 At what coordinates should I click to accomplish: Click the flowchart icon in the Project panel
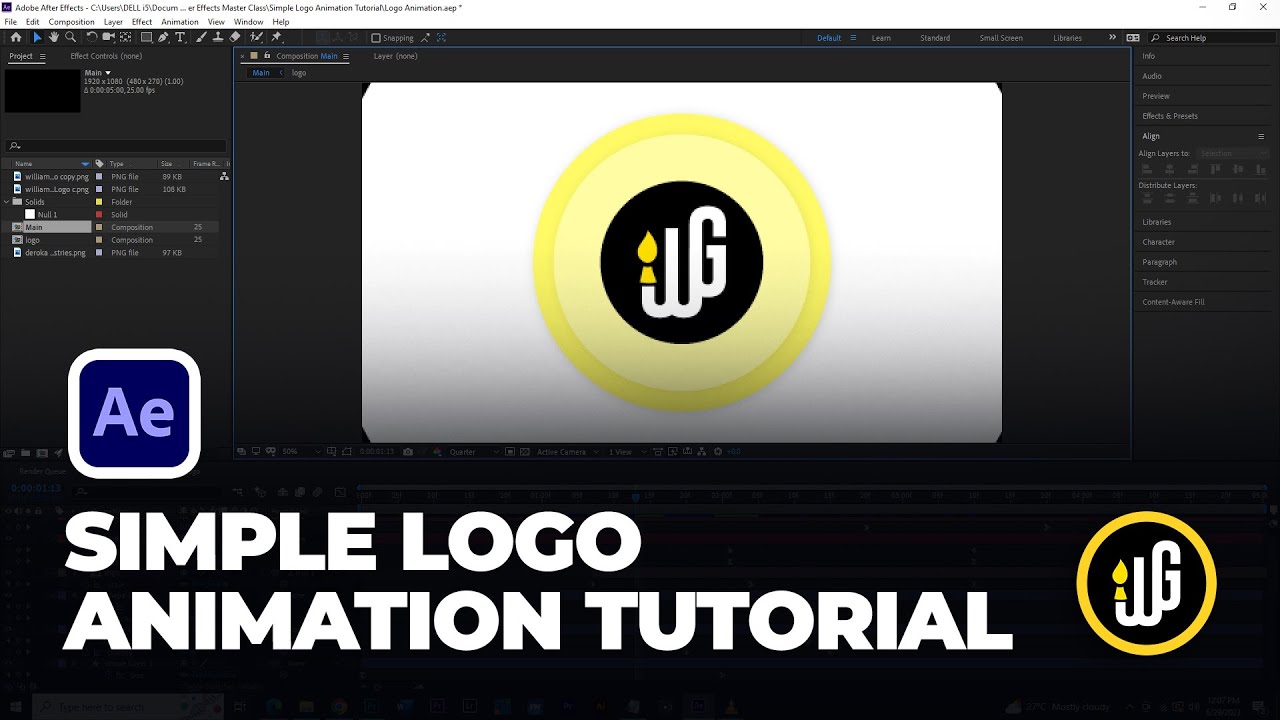[x=224, y=176]
